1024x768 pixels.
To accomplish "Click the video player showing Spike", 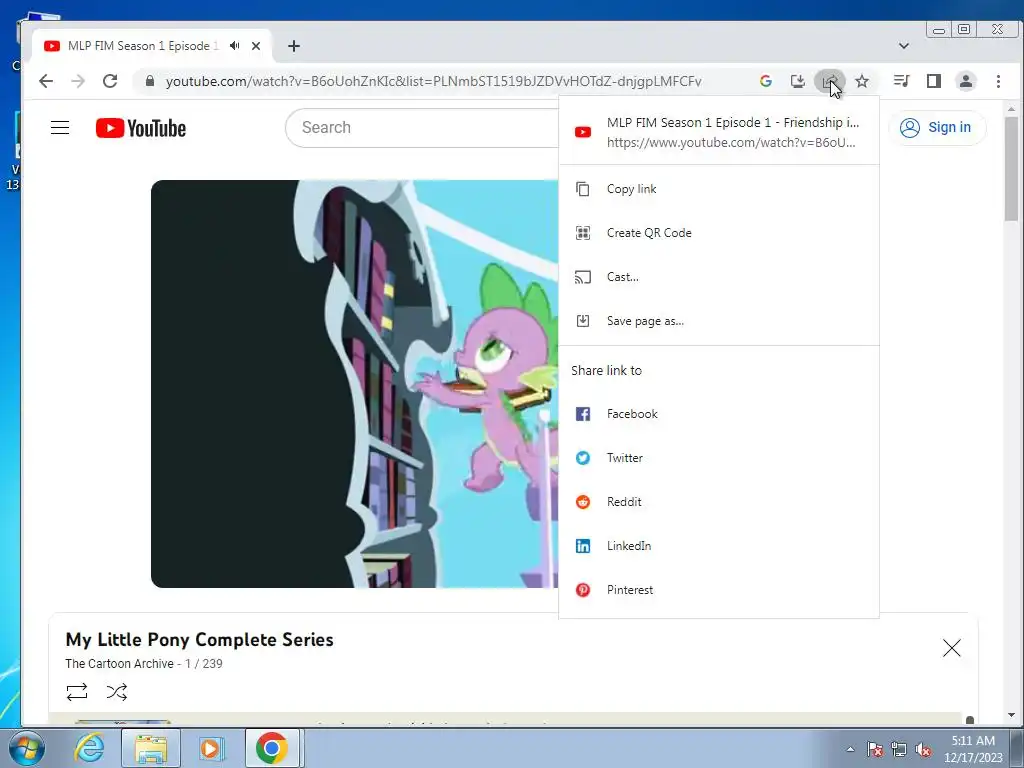I will tap(355, 384).
